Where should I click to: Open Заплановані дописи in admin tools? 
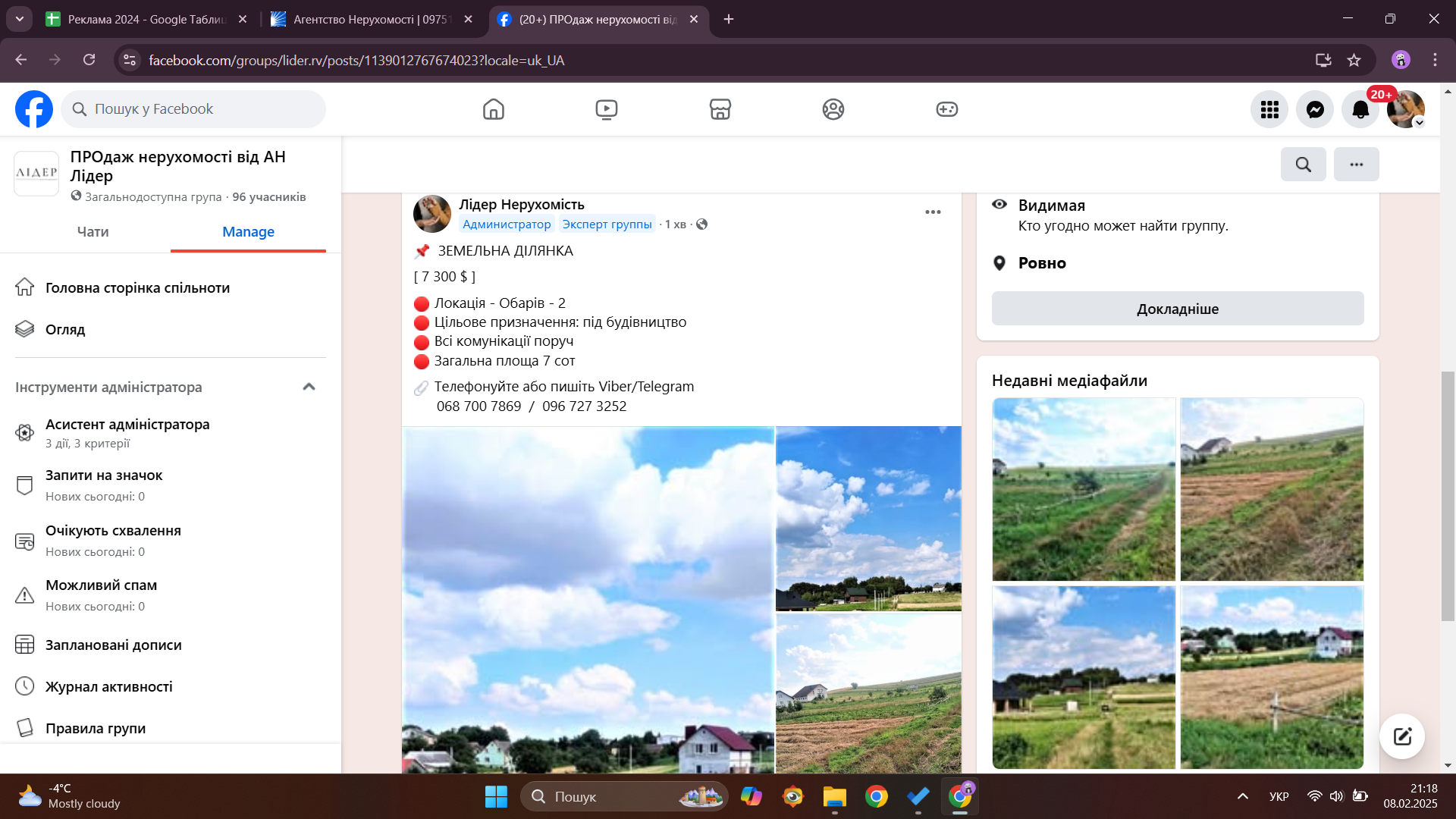[114, 645]
